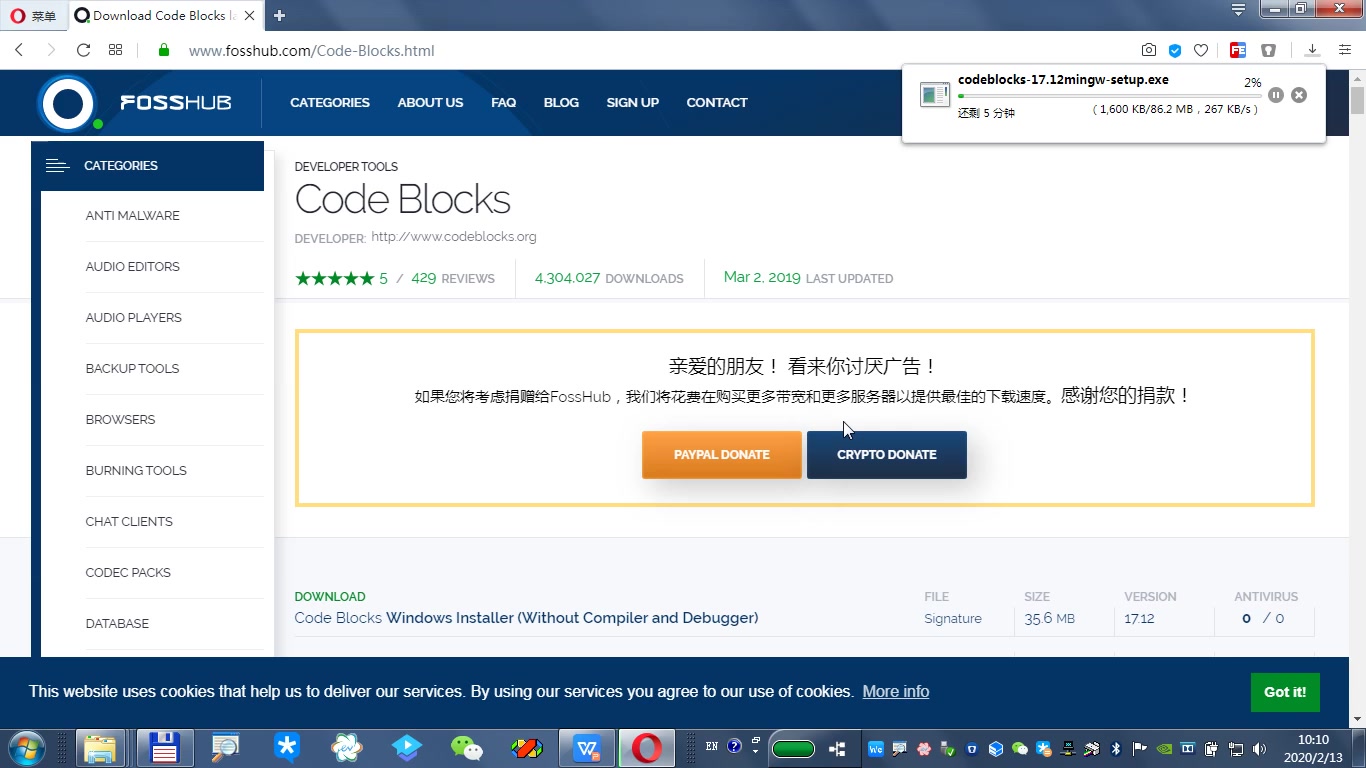Click the download progress bar
The height and width of the screenshot is (768, 1366).
[1109, 96]
